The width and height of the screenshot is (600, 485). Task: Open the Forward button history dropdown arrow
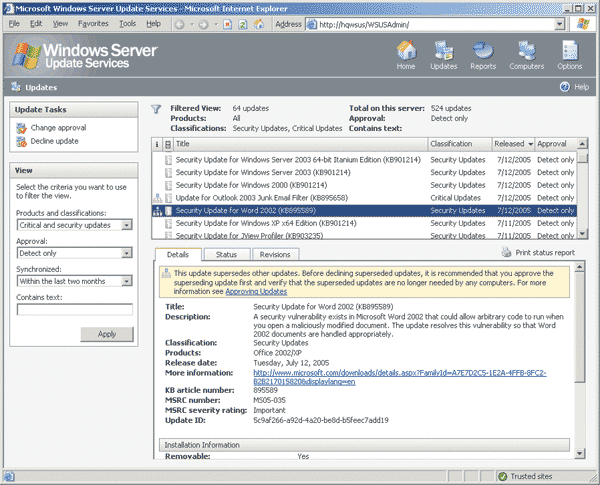coord(216,24)
